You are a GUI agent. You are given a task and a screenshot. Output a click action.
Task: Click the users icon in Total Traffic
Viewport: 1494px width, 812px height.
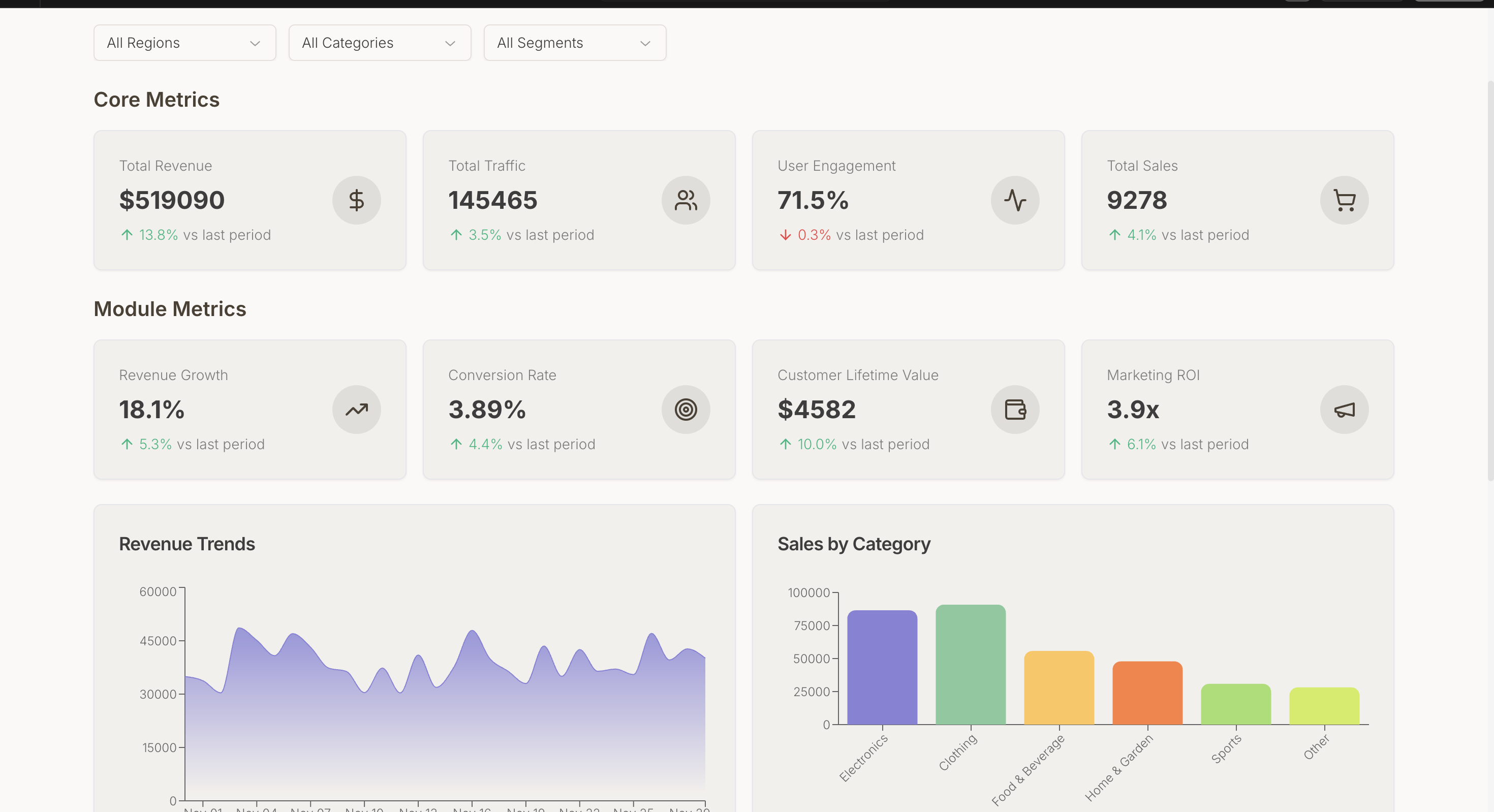(x=686, y=200)
